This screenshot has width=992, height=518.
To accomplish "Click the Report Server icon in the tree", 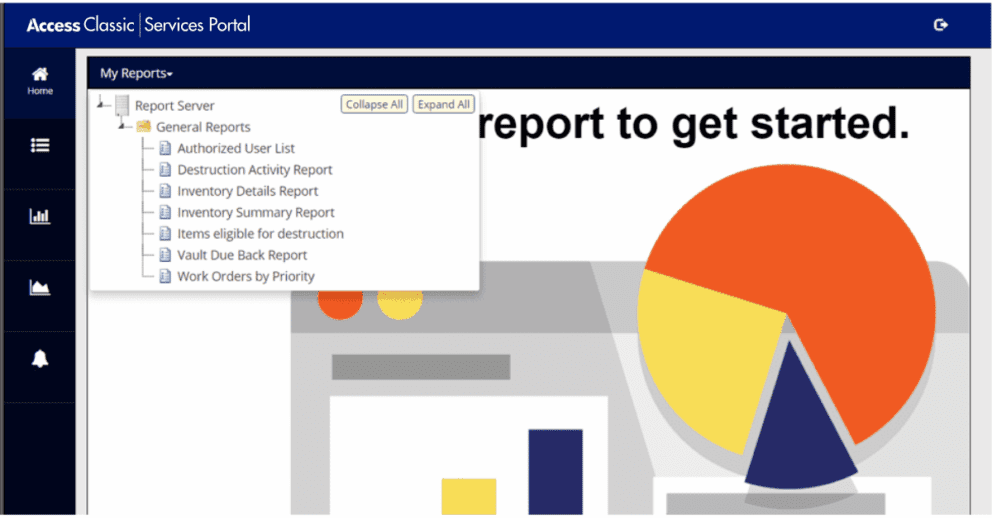I will coord(122,105).
